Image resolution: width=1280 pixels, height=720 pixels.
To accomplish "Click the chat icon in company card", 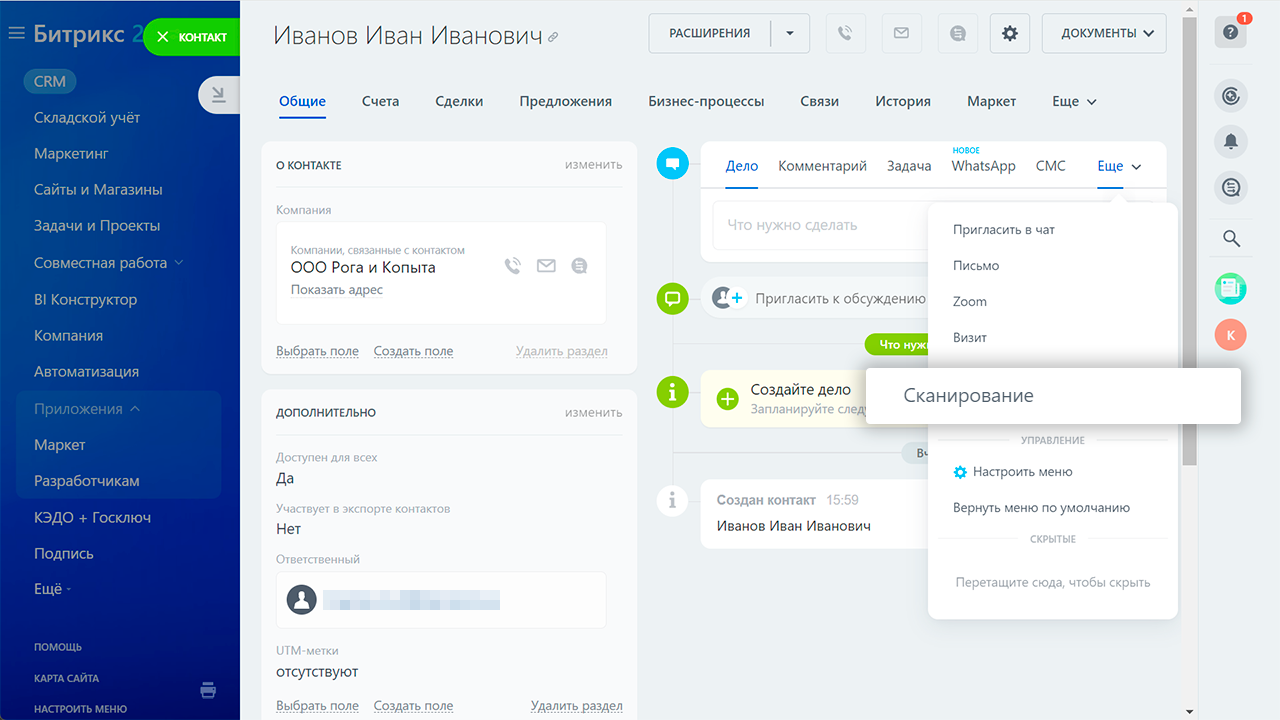I will point(579,266).
